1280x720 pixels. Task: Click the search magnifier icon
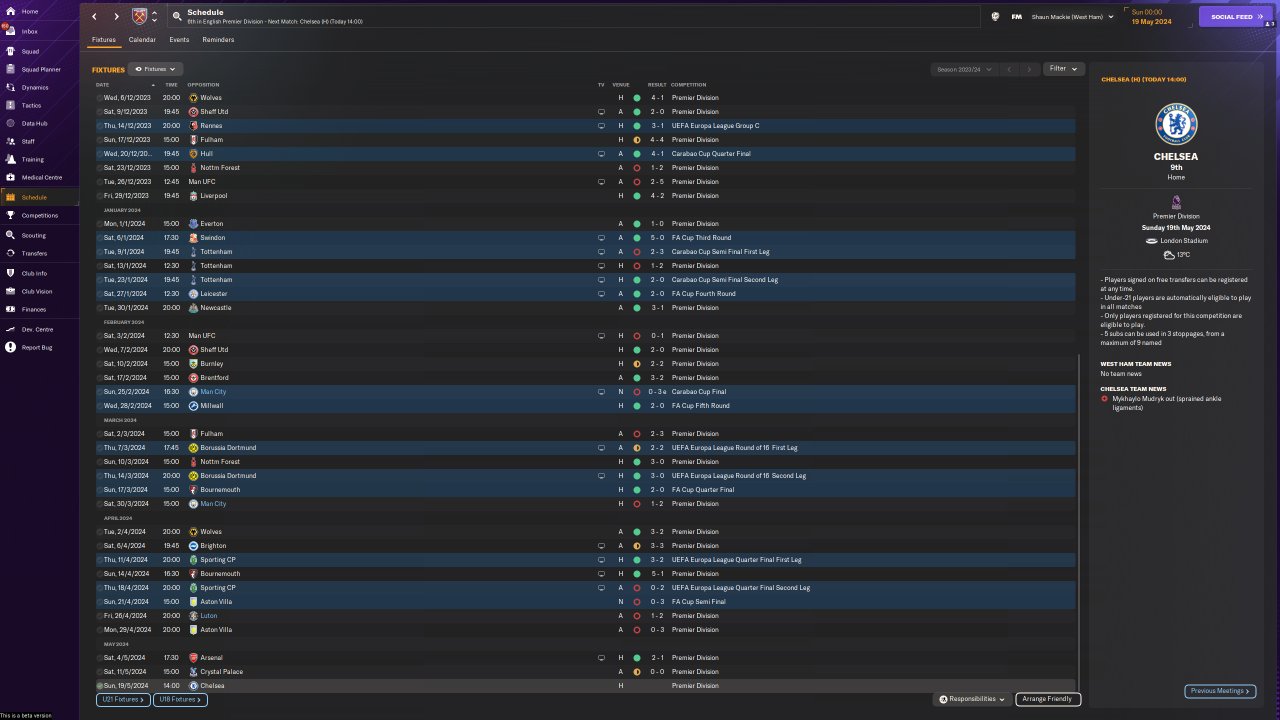point(177,16)
